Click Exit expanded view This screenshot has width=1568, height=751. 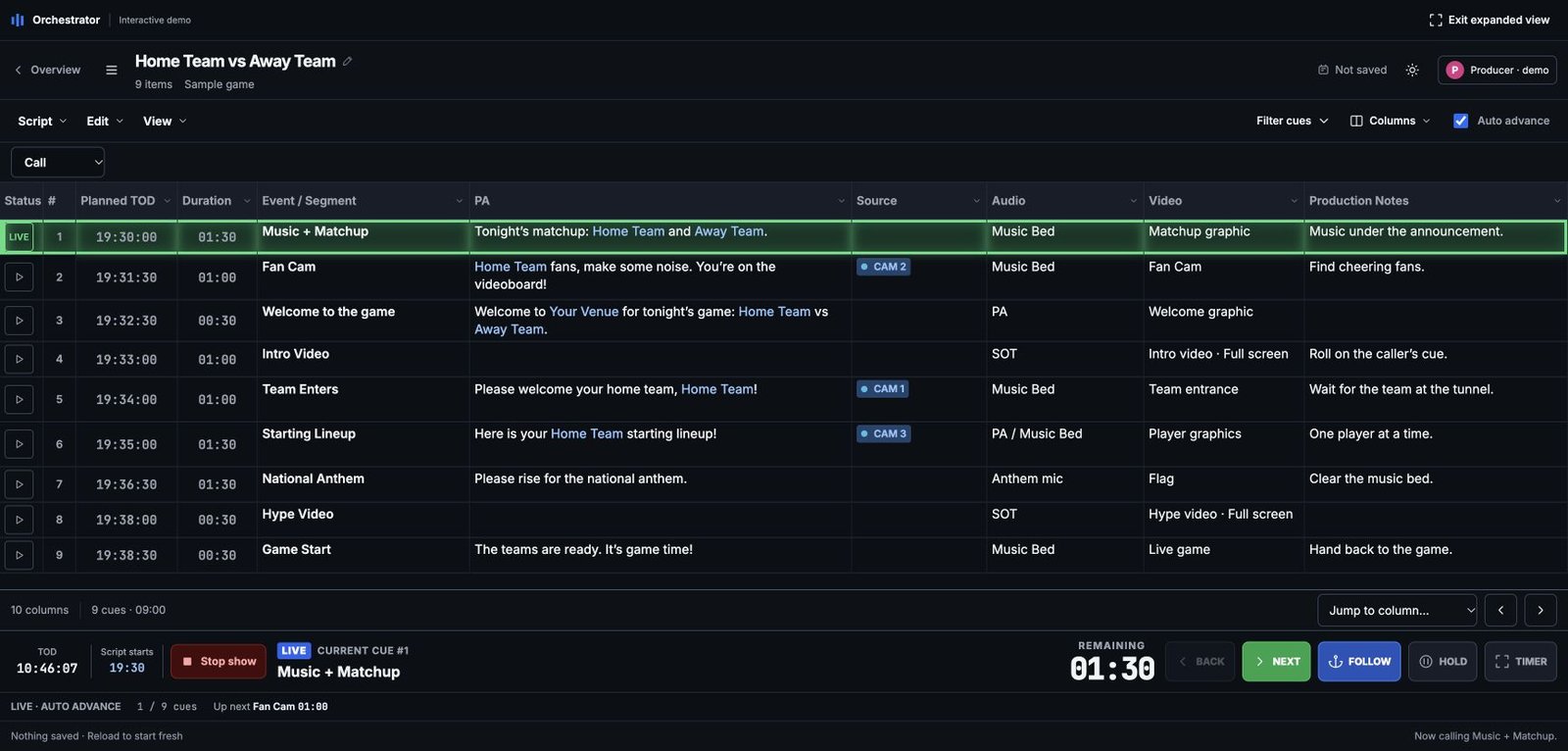1490,20
